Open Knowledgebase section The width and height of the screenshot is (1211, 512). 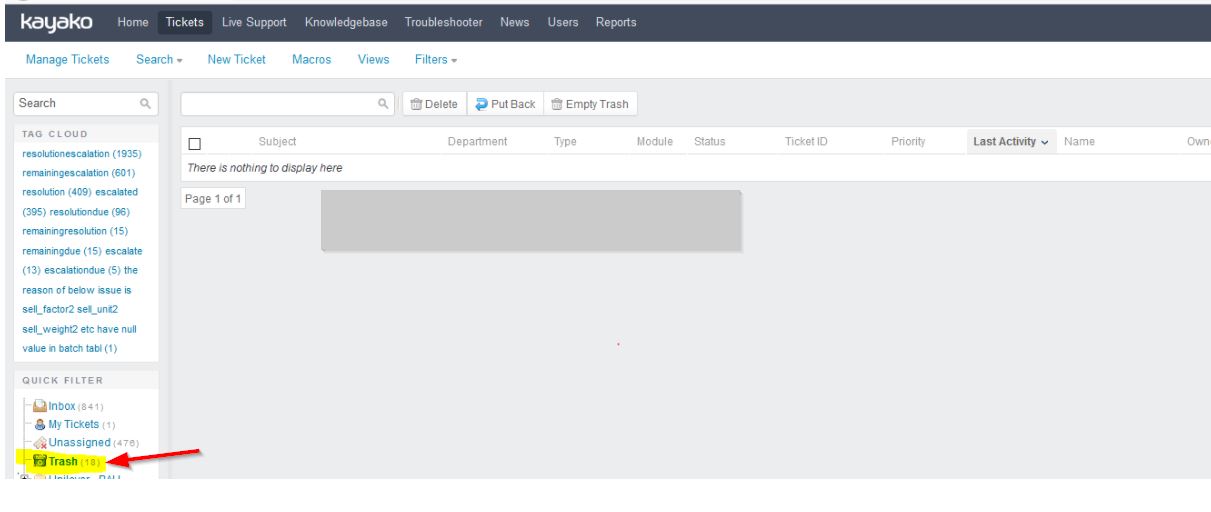coord(349,22)
